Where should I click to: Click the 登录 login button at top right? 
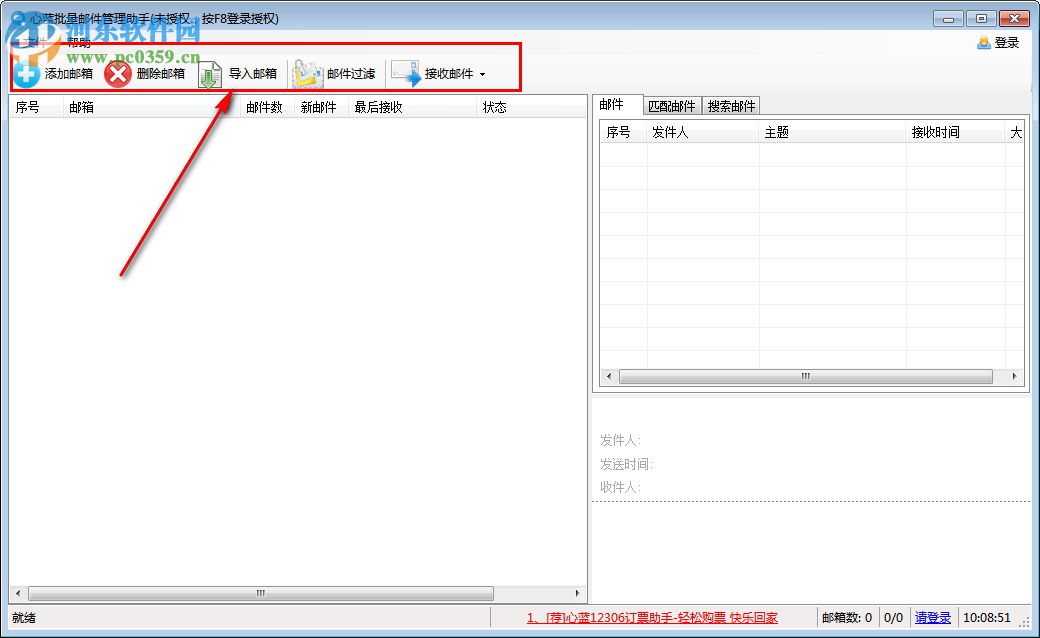click(1006, 42)
